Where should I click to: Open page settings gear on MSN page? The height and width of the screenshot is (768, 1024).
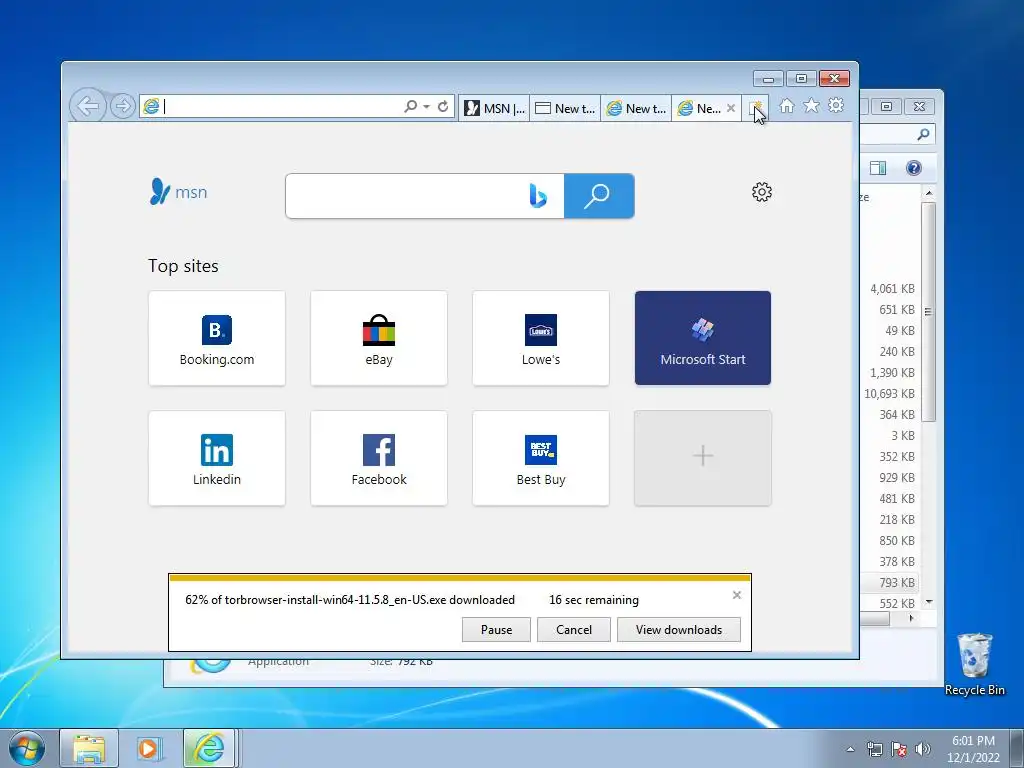pos(761,192)
